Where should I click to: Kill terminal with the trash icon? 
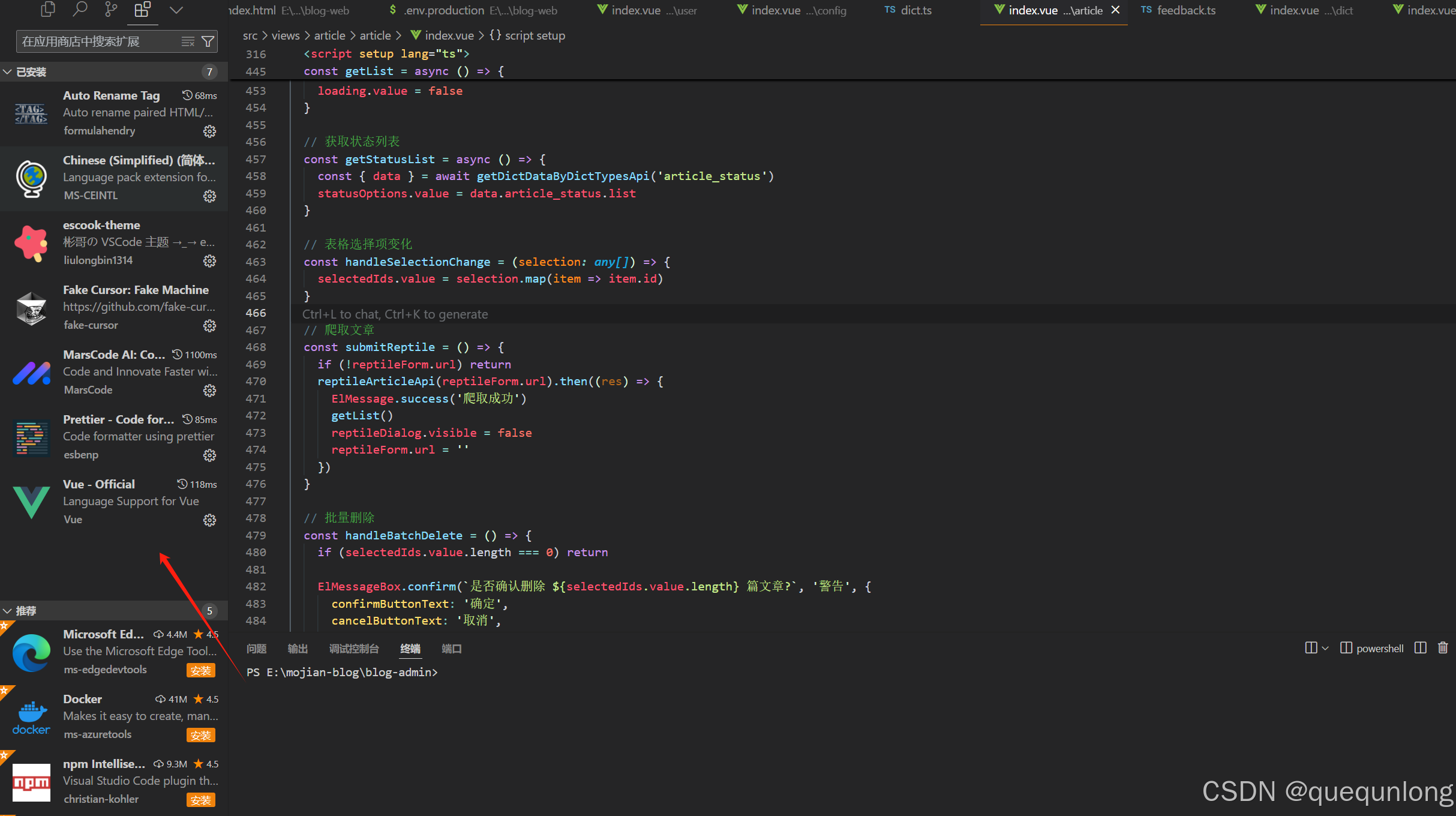point(1443,648)
